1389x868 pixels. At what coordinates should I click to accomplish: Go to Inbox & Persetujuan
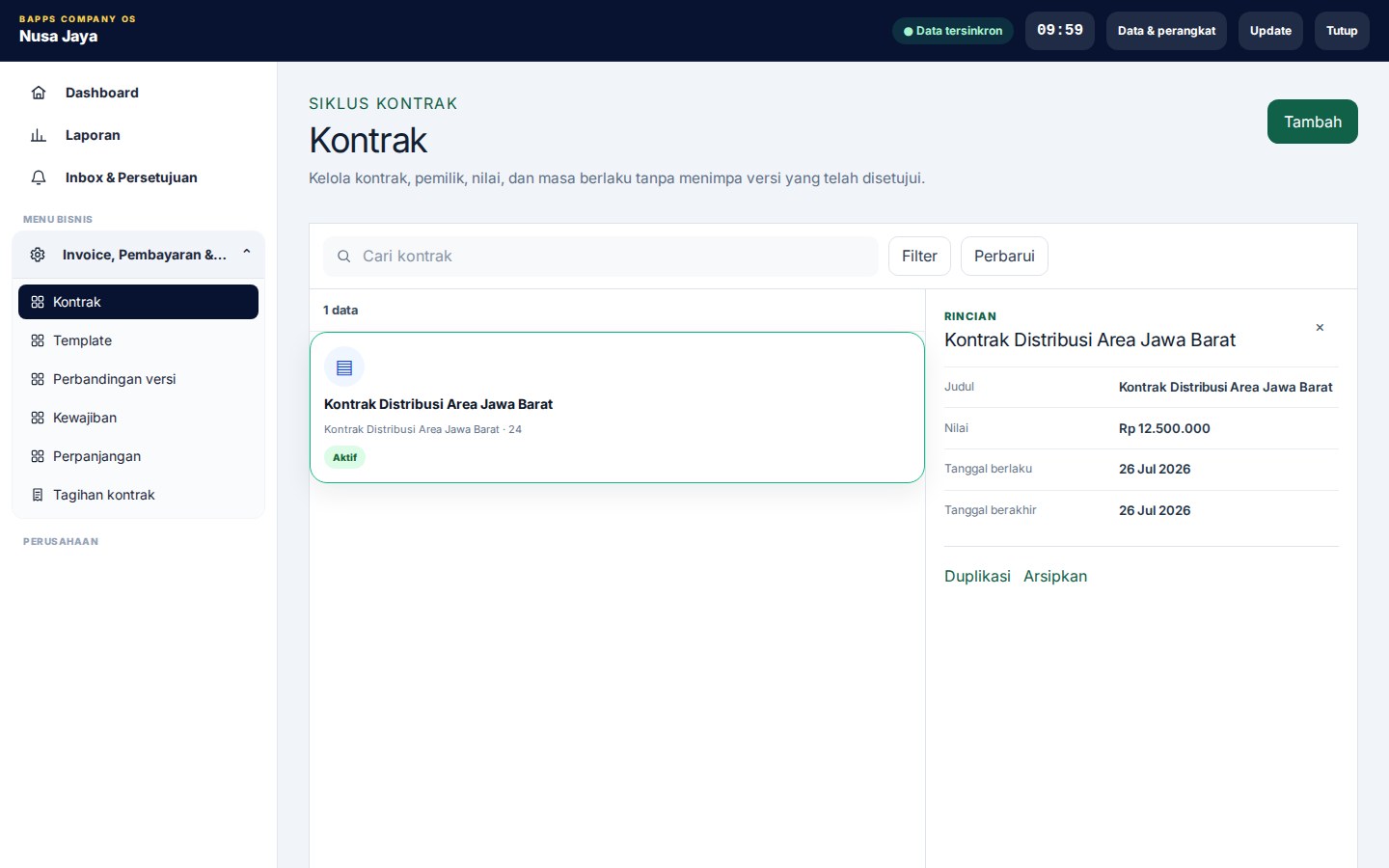[x=138, y=177]
